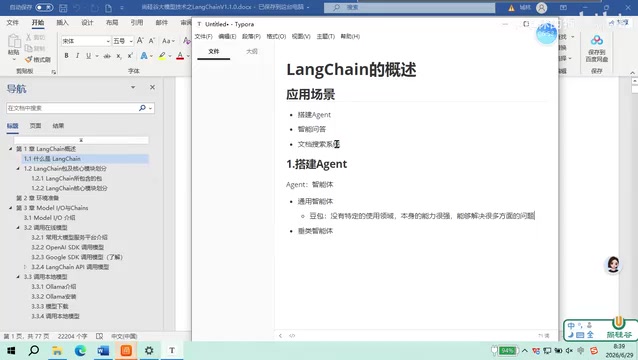Click the new document icon in Word toolbar
Screen dimensions: 638x360
(108, 8)
